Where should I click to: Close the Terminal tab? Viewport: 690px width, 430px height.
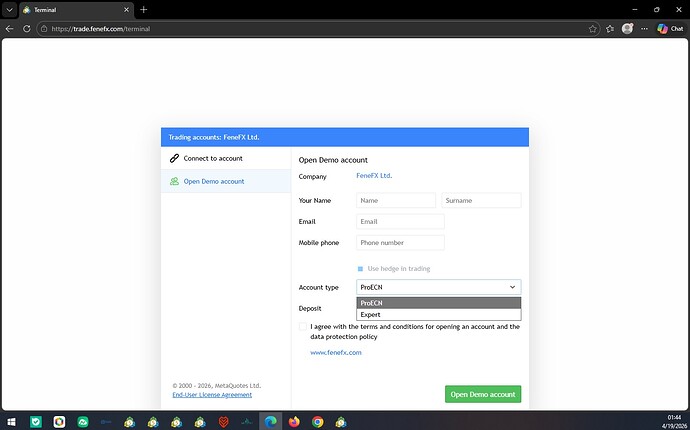pyautogui.click(x=126, y=10)
